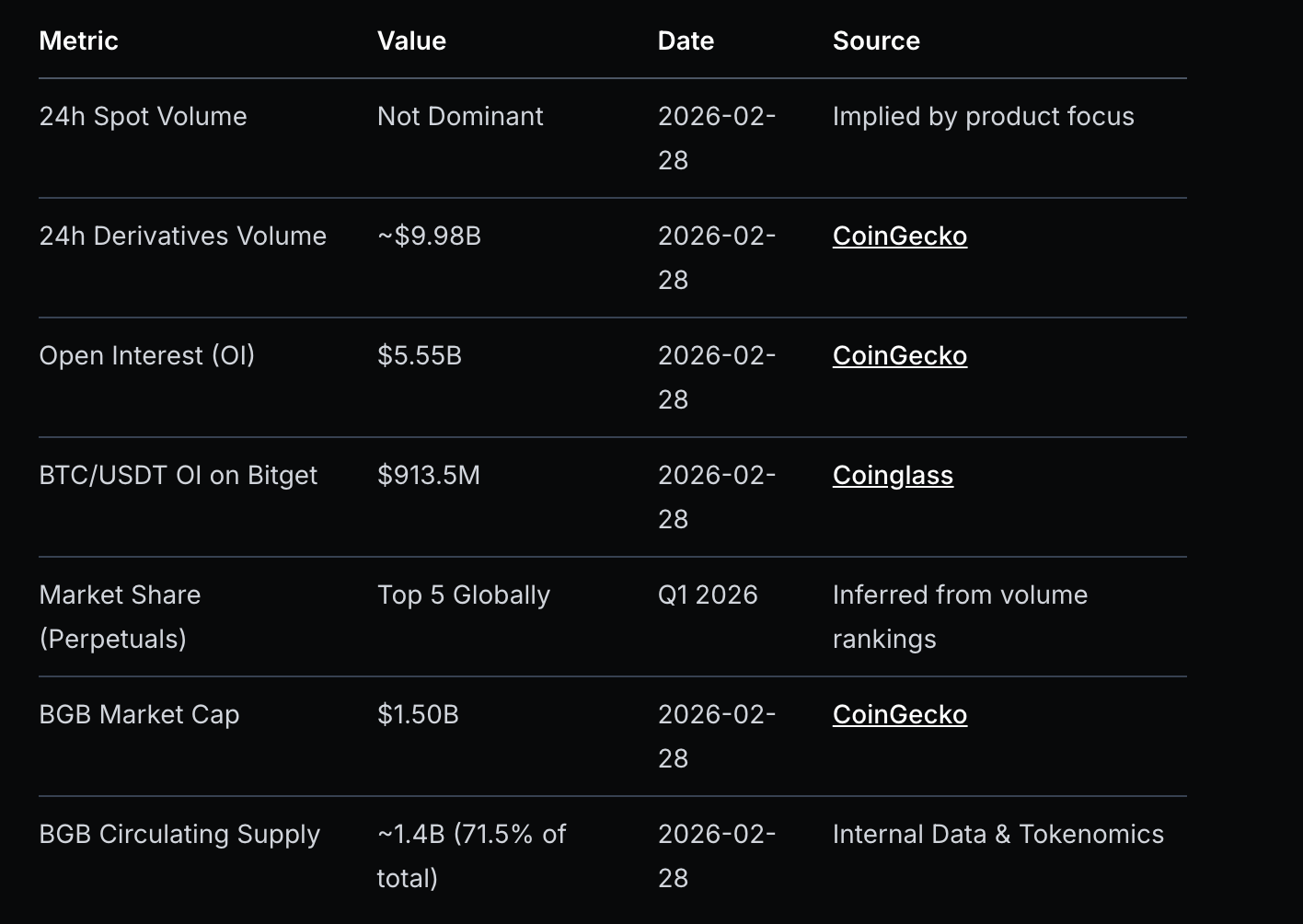Screen dimensions: 1303x924
Task: Click the Implied by product focus text
Action: point(983,117)
